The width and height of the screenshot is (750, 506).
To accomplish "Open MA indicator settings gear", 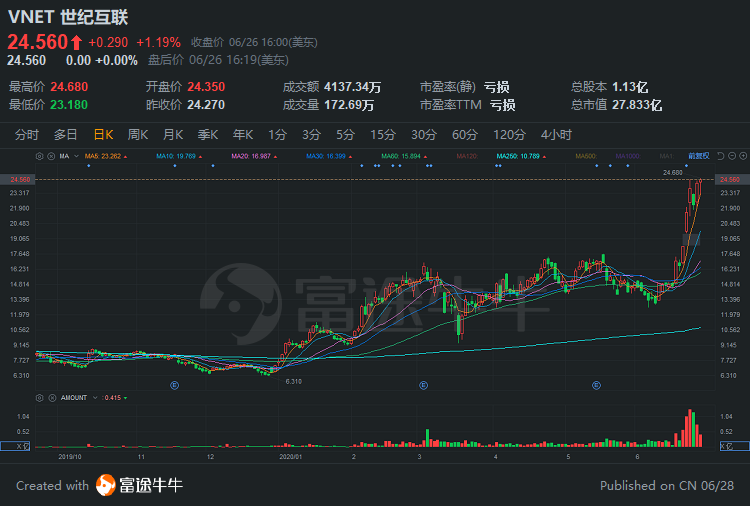I will point(40,156).
